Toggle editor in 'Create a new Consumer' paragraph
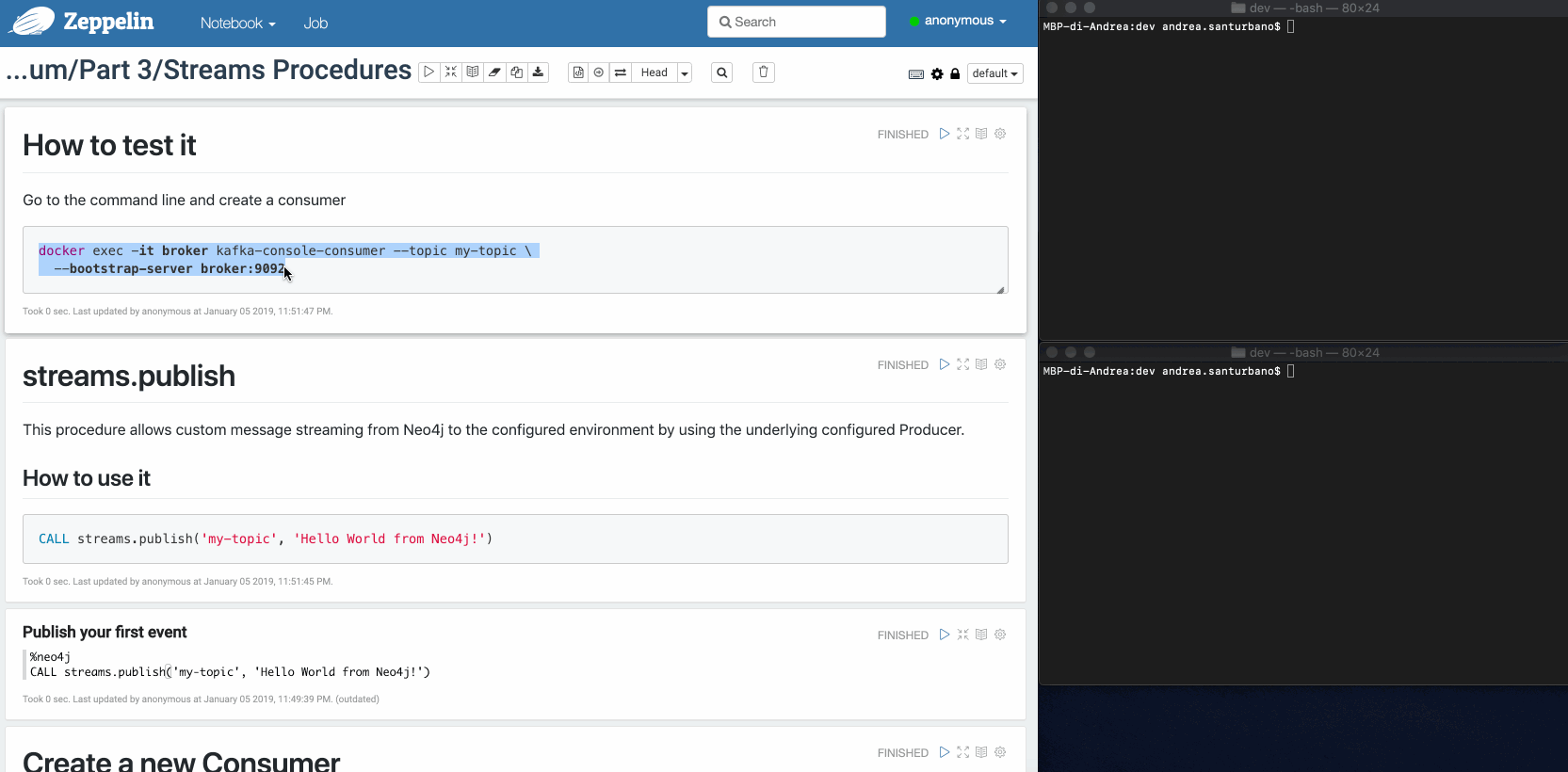 tap(962, 752)
